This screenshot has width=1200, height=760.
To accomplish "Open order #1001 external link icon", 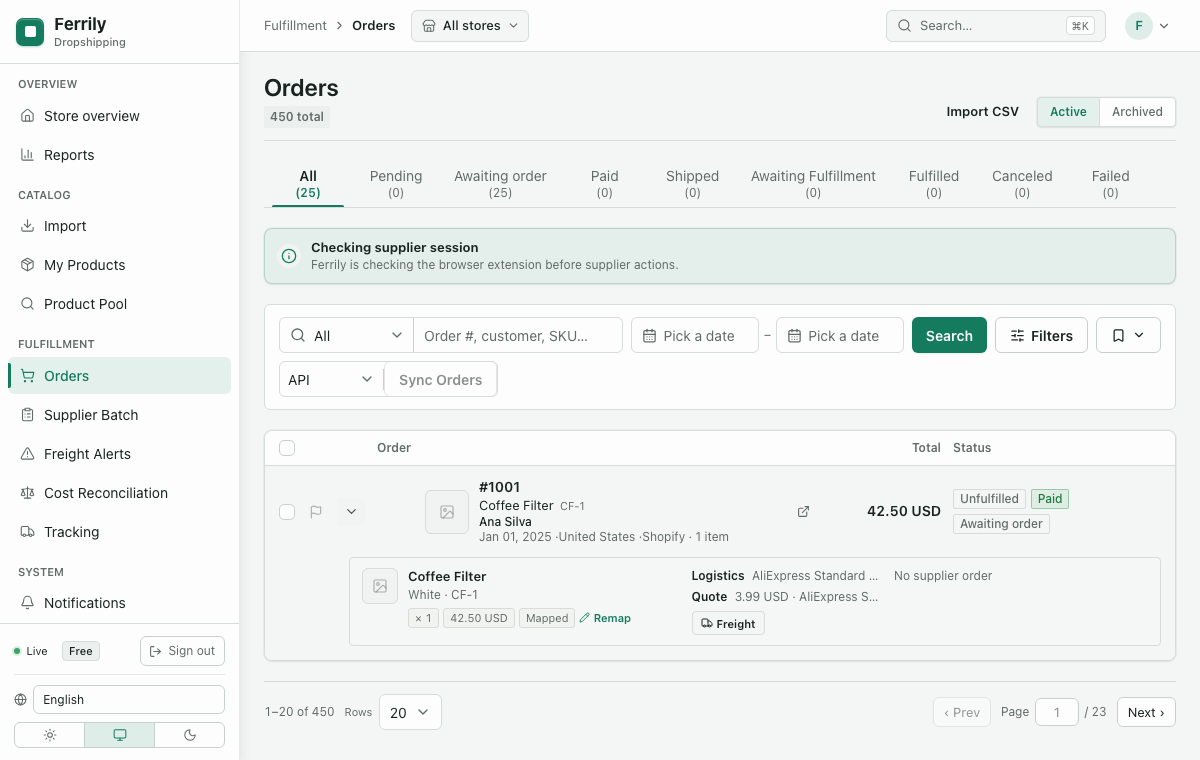I will (x=803, y=512).
